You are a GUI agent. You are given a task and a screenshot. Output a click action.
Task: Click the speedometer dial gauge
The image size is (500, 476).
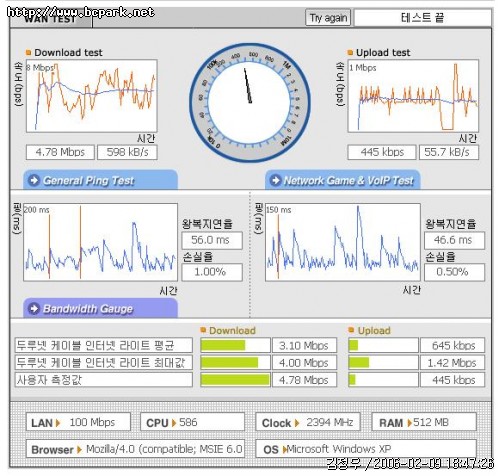tap(250, 103)
